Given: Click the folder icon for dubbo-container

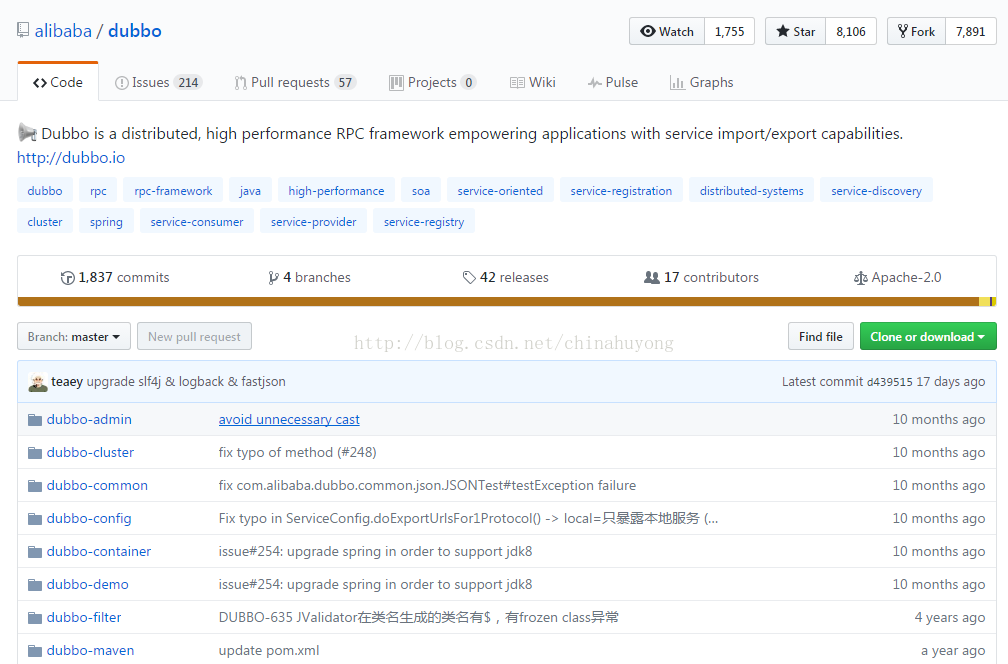Looking at the screenshot, I should click(x=35, y=552).
